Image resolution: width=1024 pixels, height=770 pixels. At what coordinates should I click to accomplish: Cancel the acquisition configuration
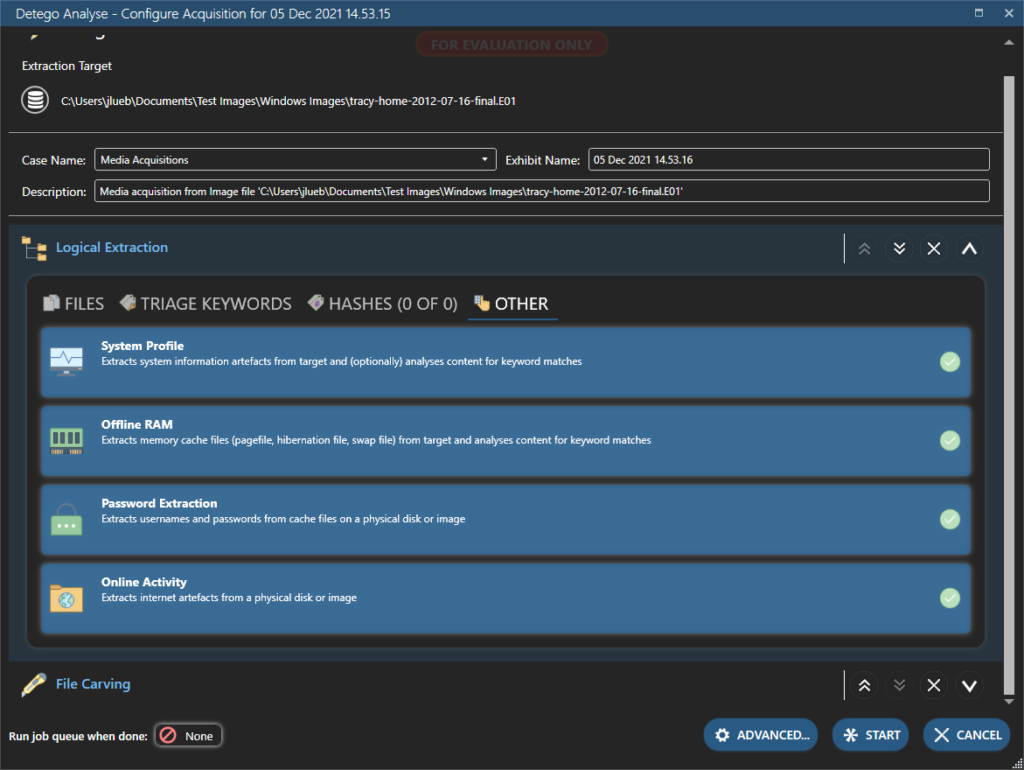pyautogui.click(x=967, y=735)
